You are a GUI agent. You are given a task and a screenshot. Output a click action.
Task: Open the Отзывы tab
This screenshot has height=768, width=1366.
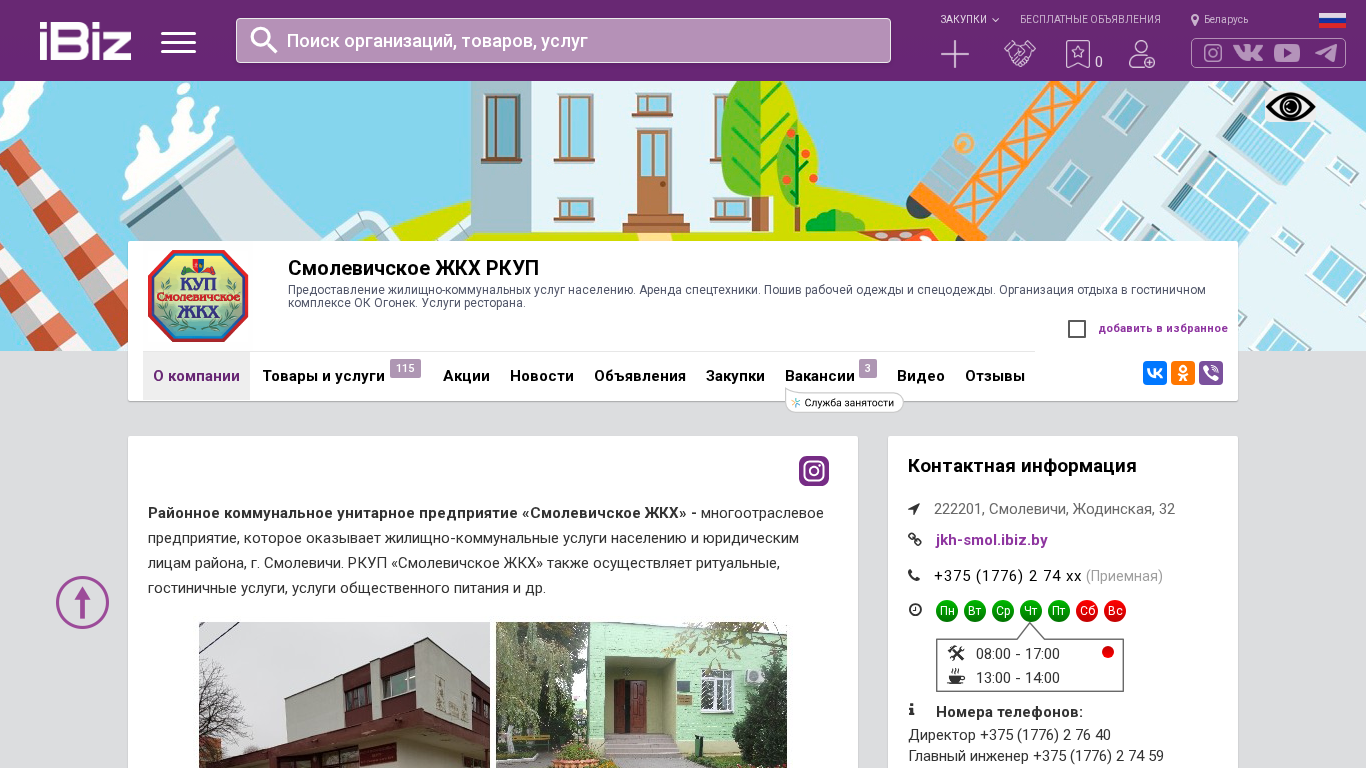tap(995, 376)
